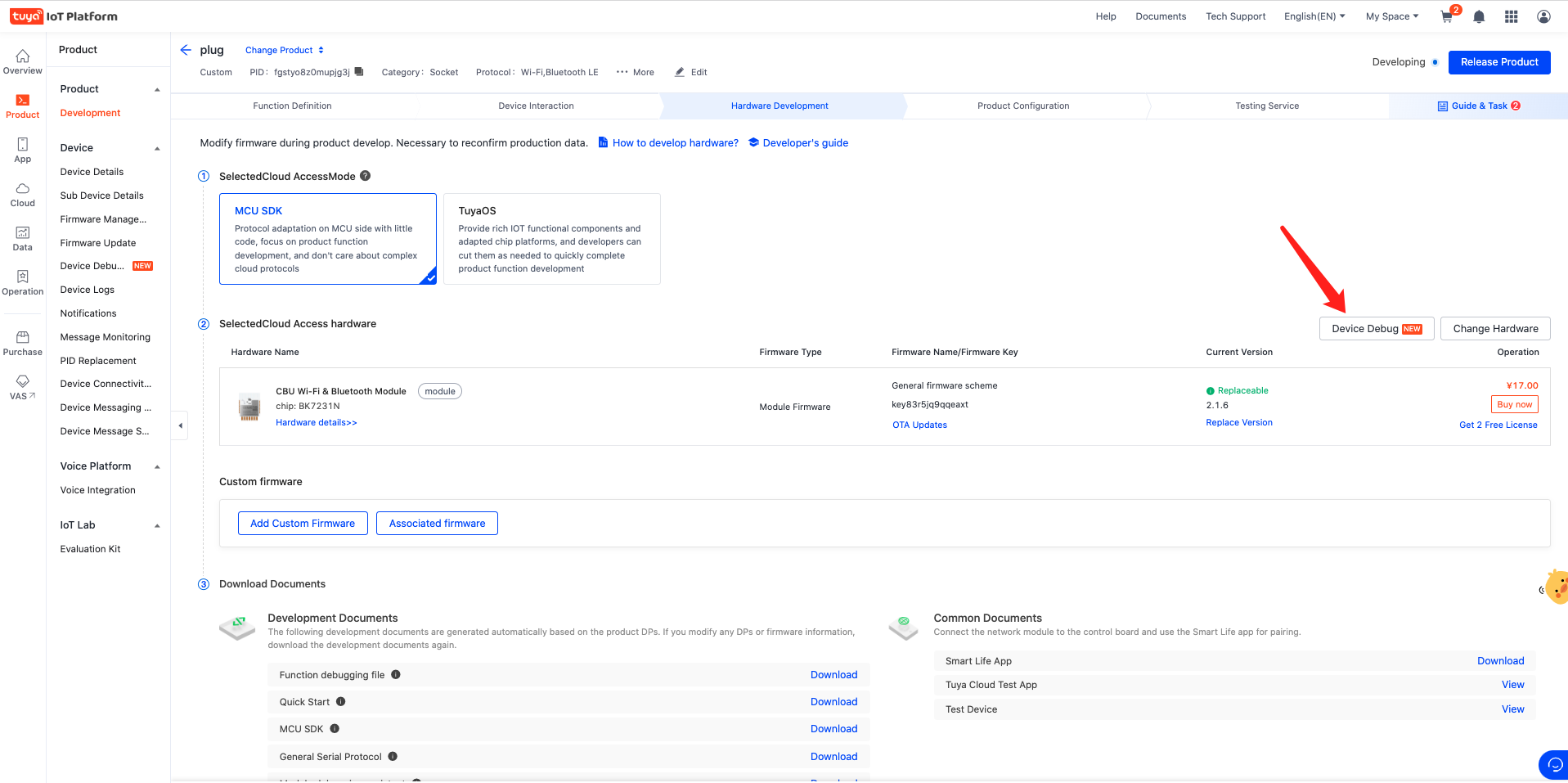This screenshot has height=783, width=1568.
Task: Open Documents in the top bar
Action: click(1161, 16)
